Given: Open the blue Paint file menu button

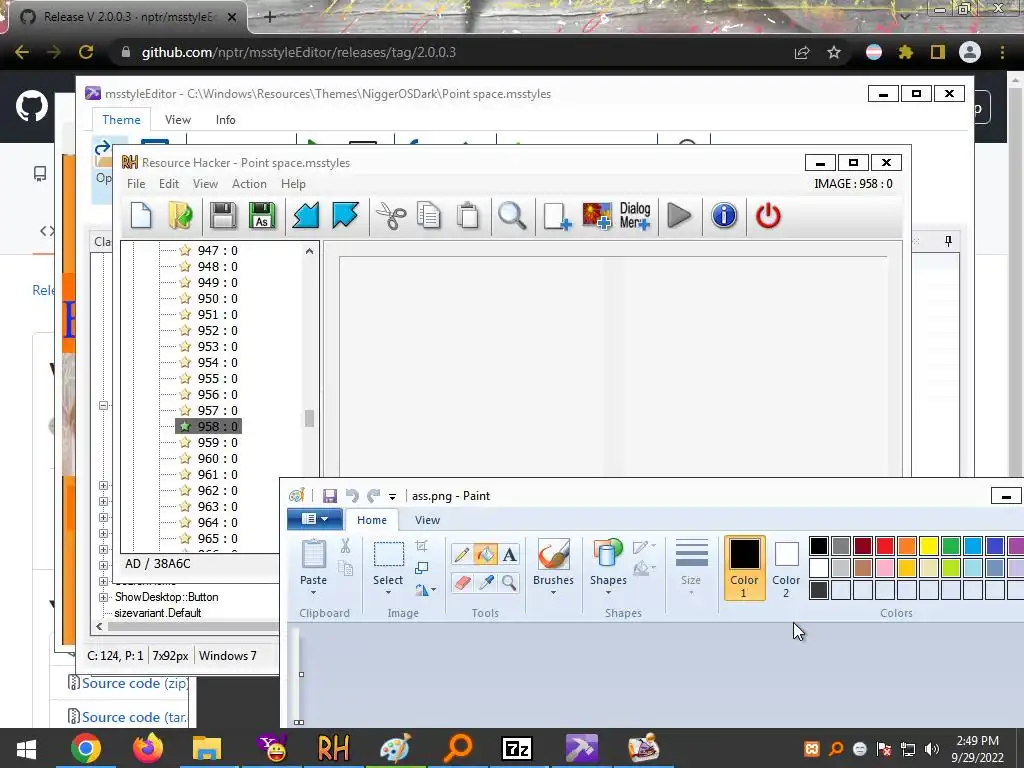Looking at the screenshot, I should (315, 519).
